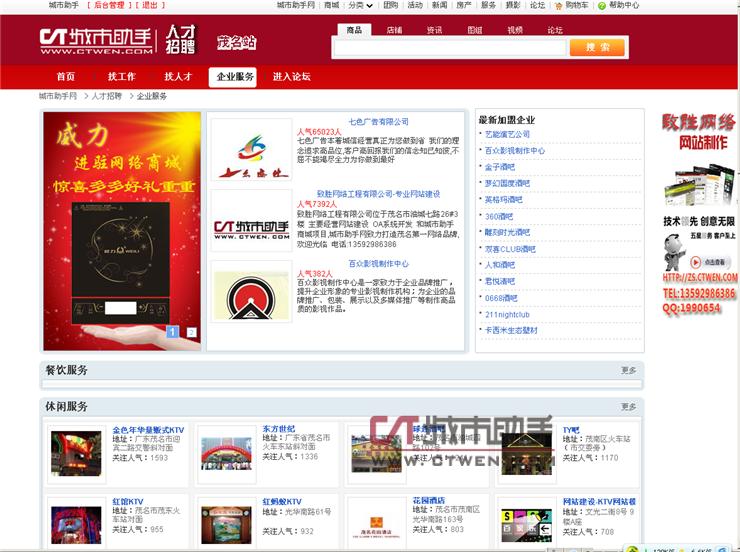Viewport: 740px width, 552px height.
Task: Click the 威力 promotional banner image
Action: 122,231
